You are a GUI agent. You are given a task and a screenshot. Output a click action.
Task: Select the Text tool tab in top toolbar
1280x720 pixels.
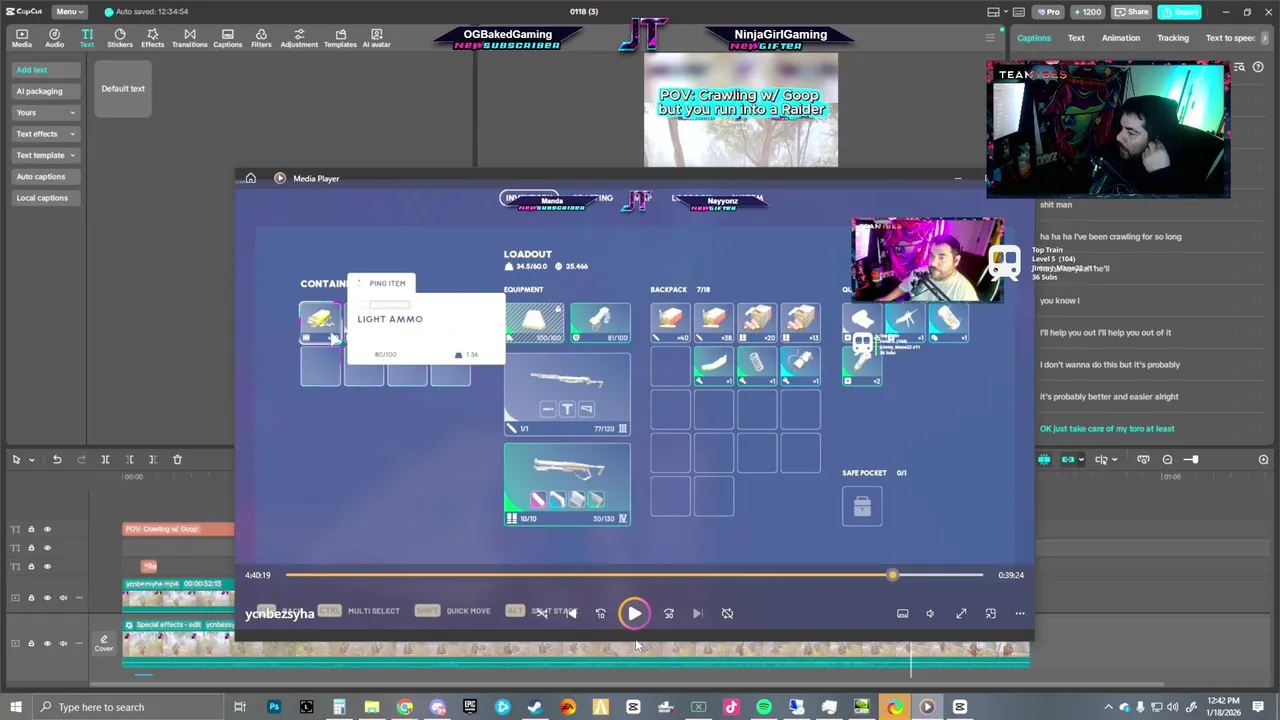click(x=87, y=38)
